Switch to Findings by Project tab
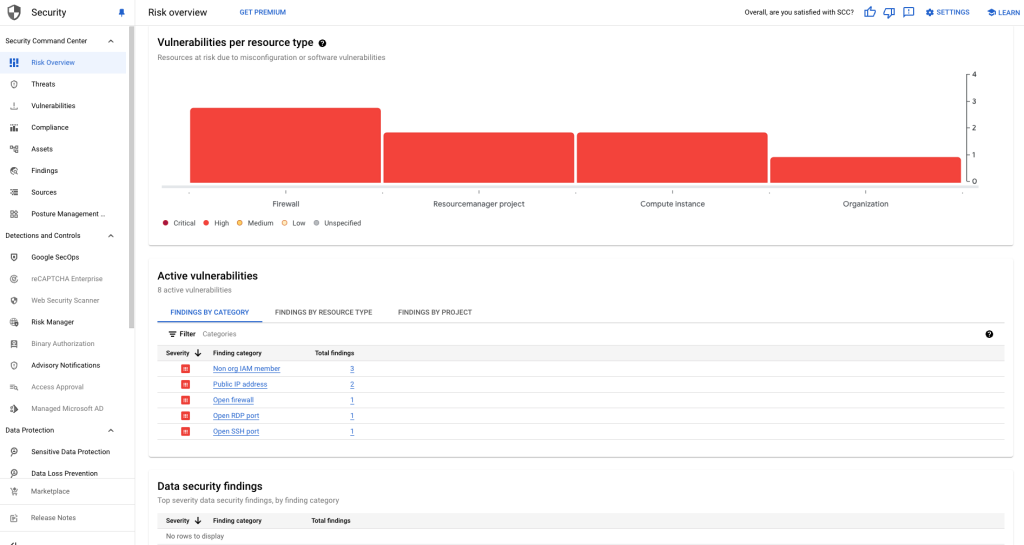Image resolution: width=1024 pixels, height=545 pixels. click(435, 313)
